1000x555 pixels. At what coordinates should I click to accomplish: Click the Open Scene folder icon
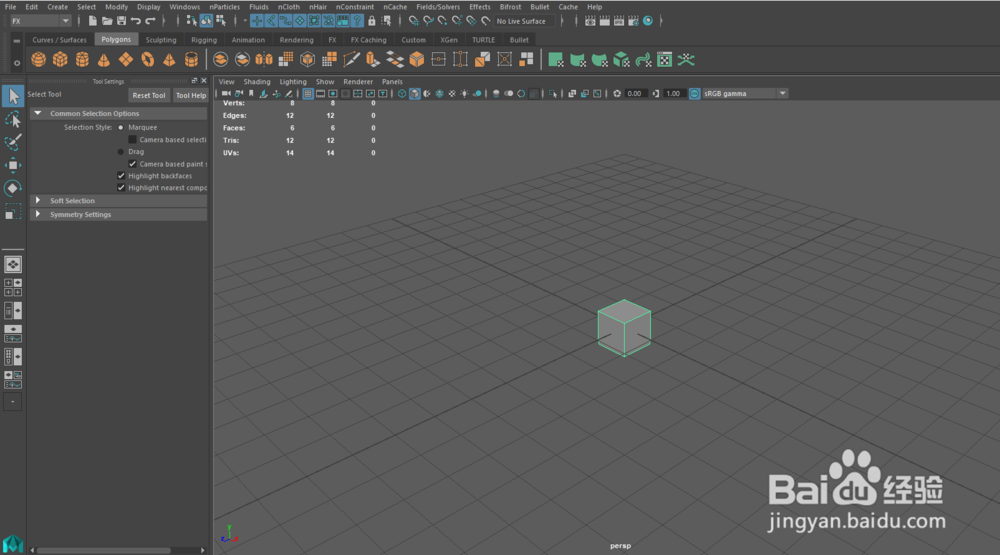[x=107, y=21]
